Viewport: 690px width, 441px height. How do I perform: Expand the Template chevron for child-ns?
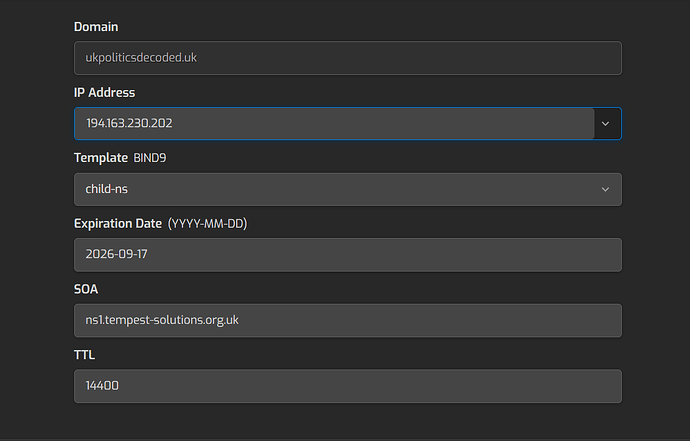(604, 189)
